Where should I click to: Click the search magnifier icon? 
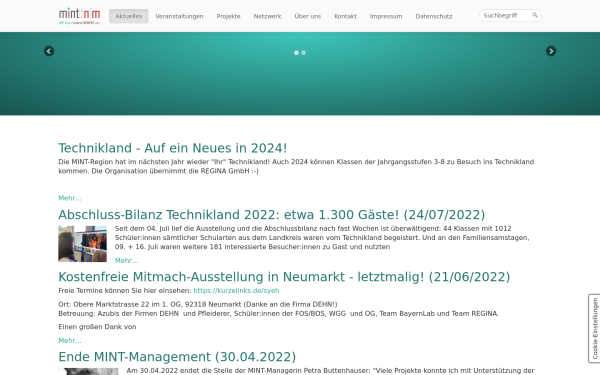click(535, 15)
